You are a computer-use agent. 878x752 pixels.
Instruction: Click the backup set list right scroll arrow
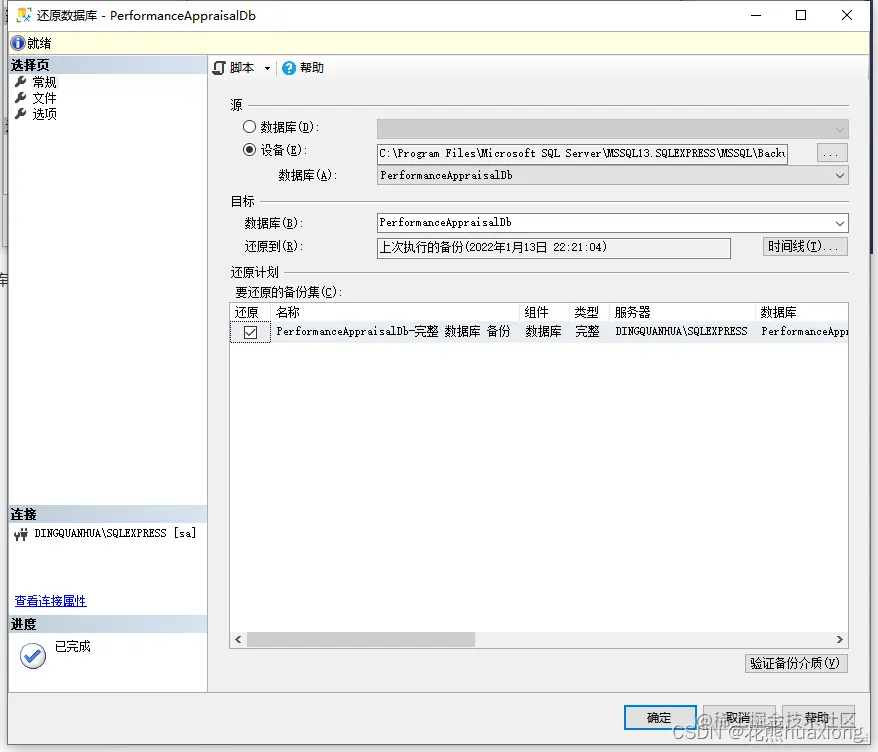(839, 639)
